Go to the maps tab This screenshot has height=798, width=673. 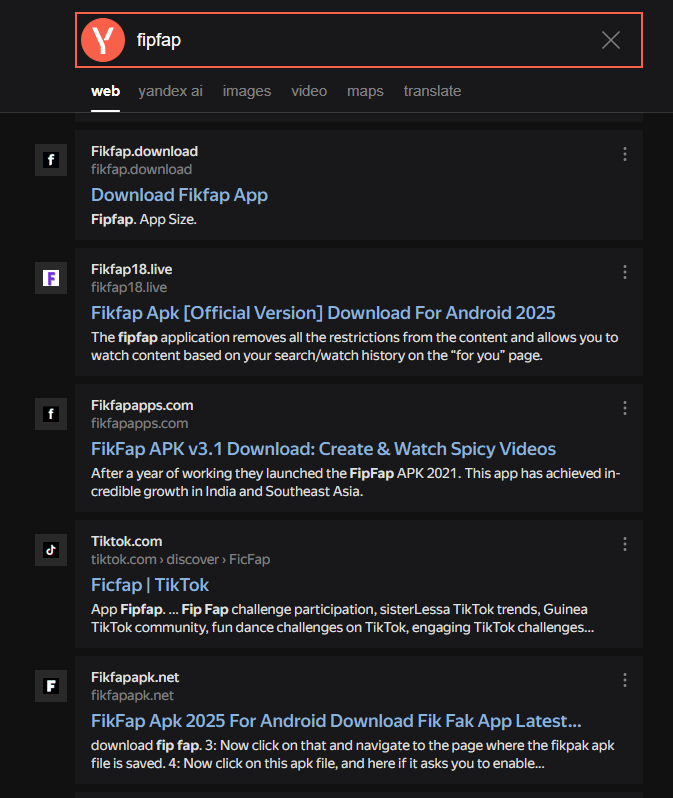coord(366,91)
